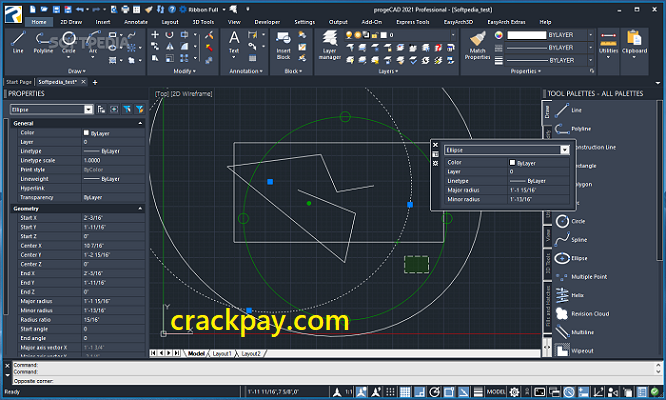Expand the Draw panel dropdown
The image size is (666, 400).
click(x=76, y=71)
